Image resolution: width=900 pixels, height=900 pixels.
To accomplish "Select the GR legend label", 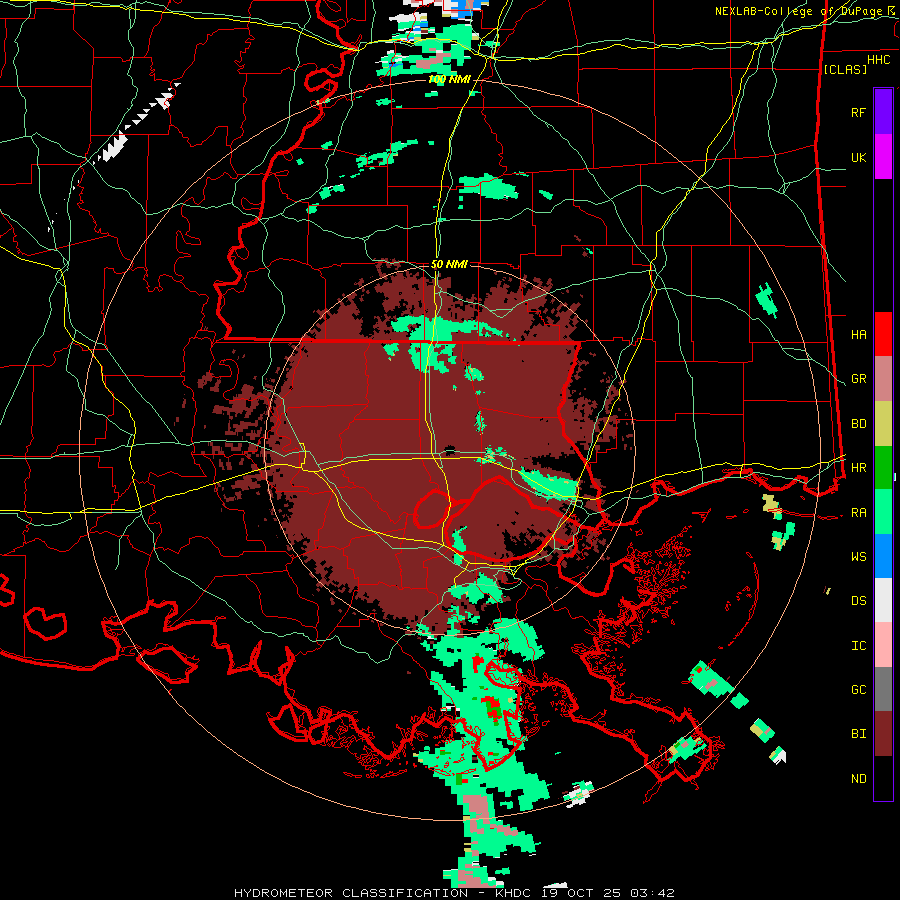I will coord(858,379).
